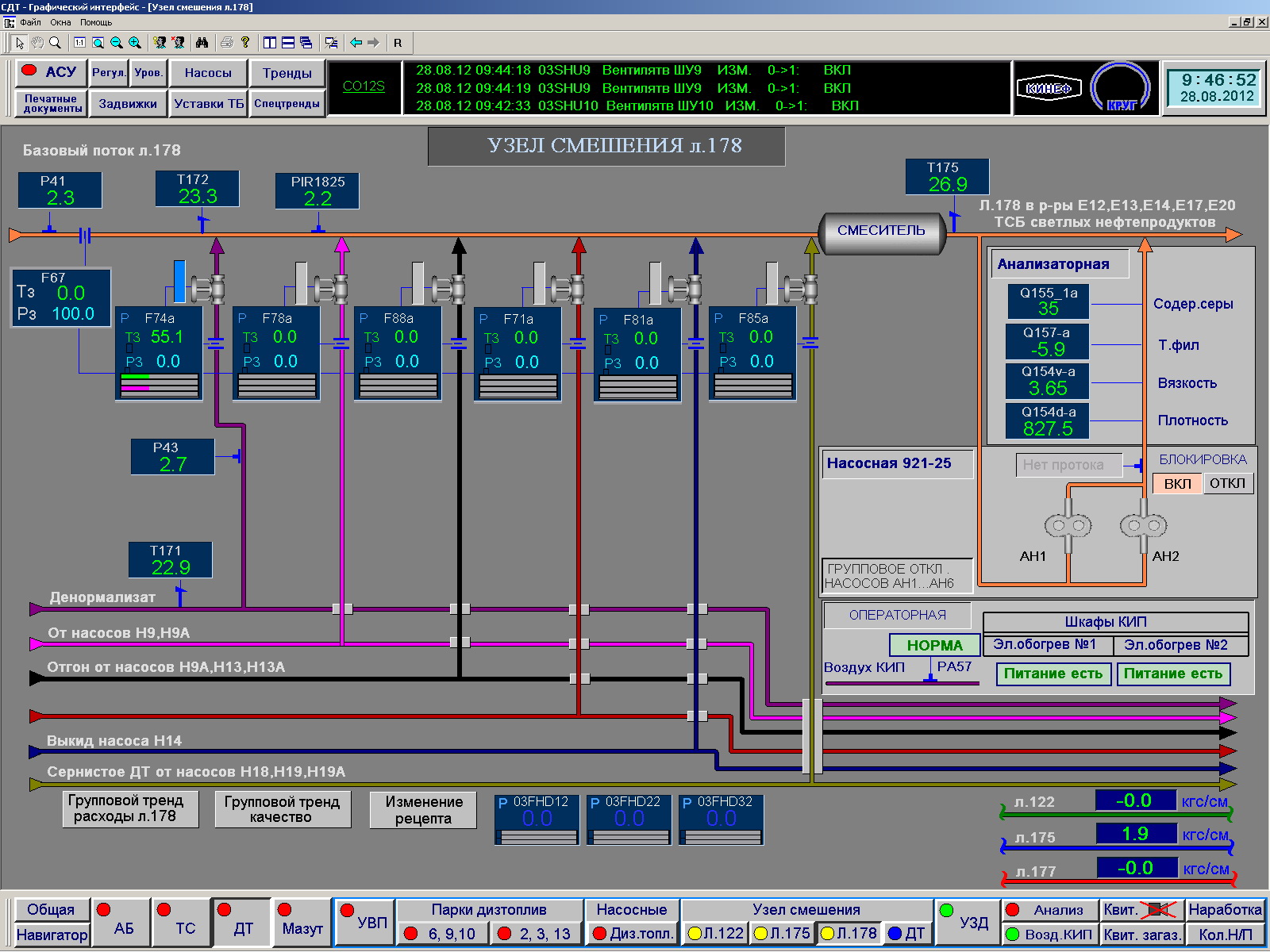Click the R toolbar button
Image resolution: width=1270 pixels, height=952 pixels.
[x=398, y=43]
